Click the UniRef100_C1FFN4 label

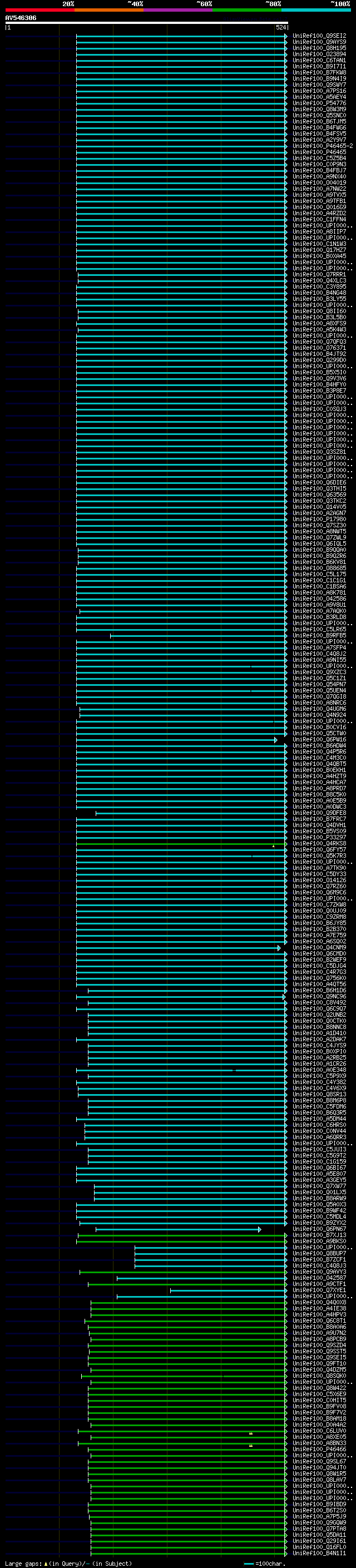pos(319,219)
